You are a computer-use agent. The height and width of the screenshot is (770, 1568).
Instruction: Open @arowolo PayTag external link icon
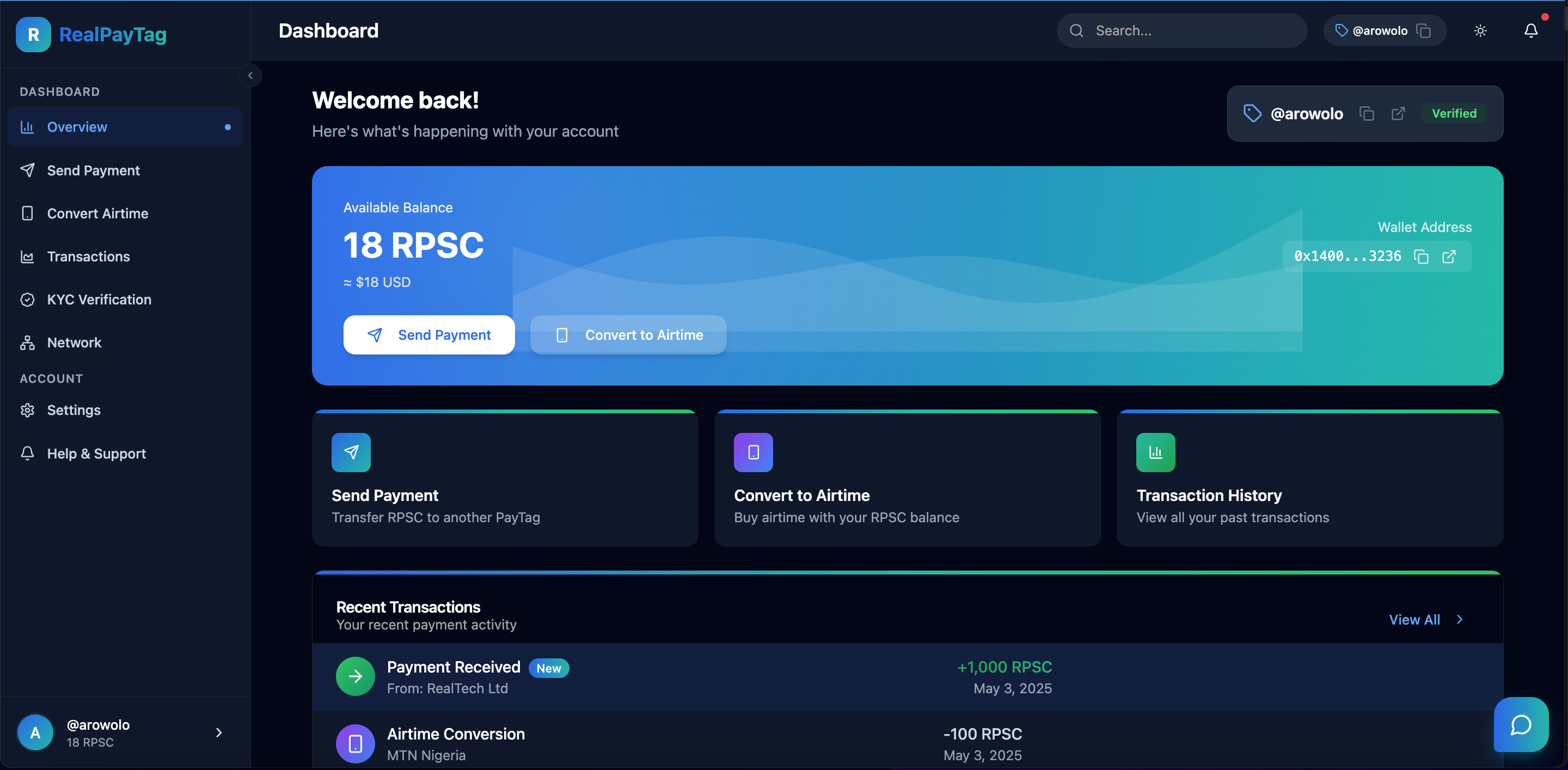click(x=1398, y=114)
